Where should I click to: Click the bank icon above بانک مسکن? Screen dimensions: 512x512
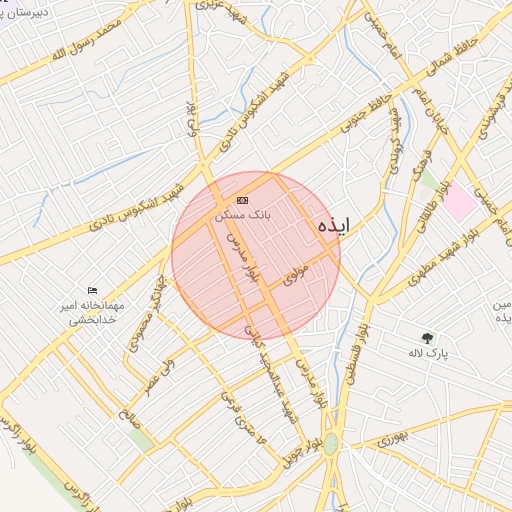pos(242,200)
